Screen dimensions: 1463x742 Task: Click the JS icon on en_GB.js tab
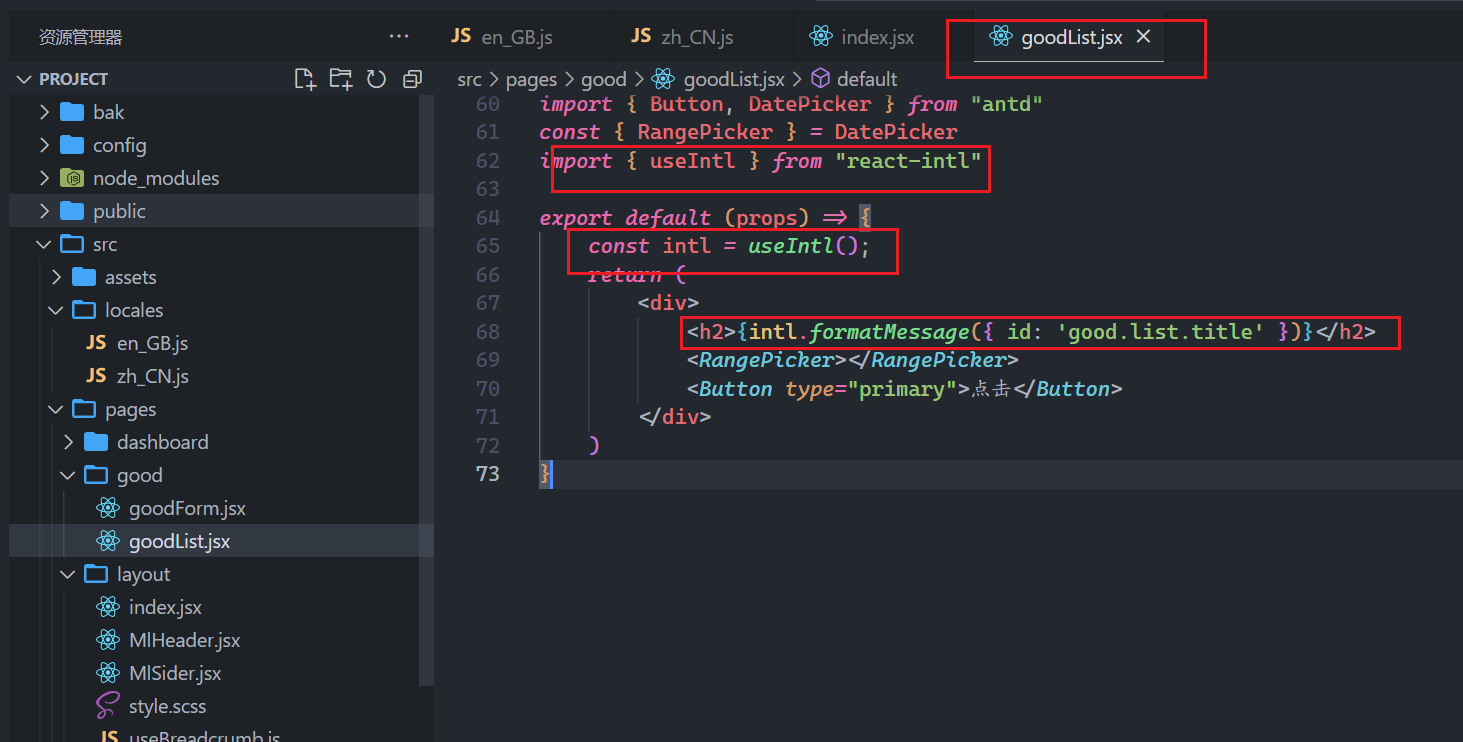click(461, 37)
